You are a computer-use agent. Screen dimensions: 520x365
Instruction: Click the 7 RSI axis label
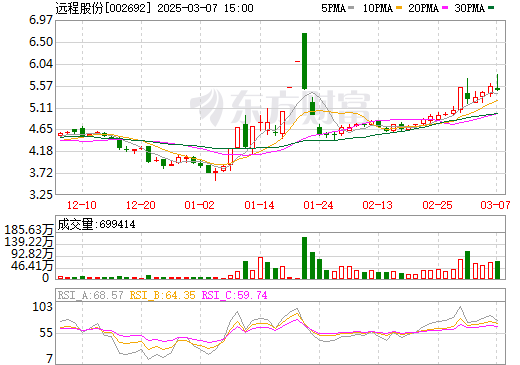click(x=50, y=359)
